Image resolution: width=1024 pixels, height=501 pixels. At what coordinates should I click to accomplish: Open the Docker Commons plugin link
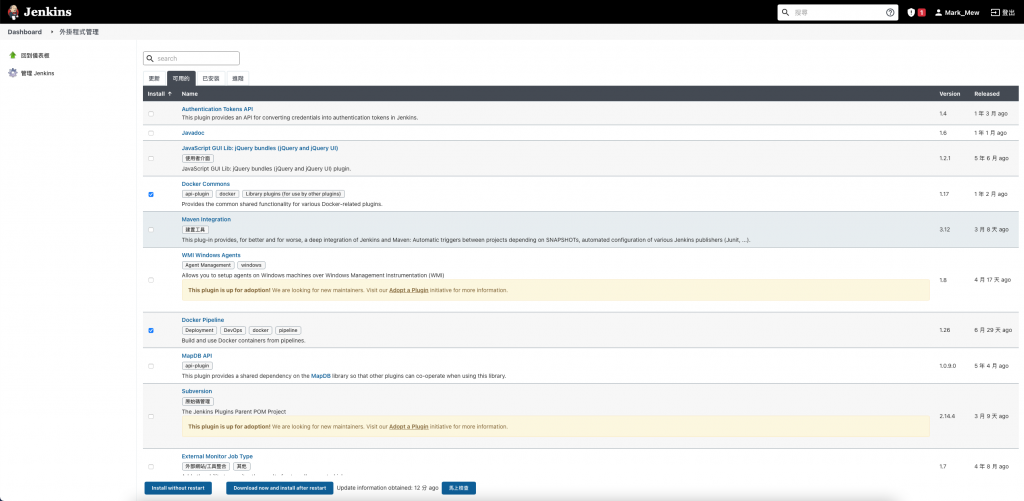tap(206, 184)
